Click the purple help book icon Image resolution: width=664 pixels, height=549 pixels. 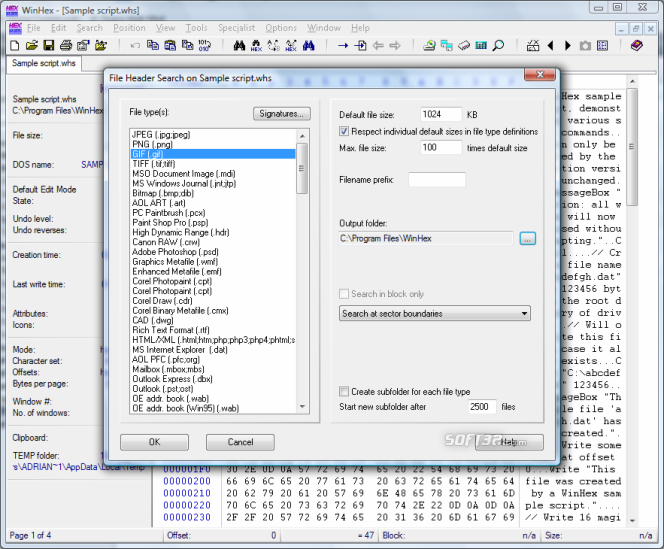coord(637,45)
